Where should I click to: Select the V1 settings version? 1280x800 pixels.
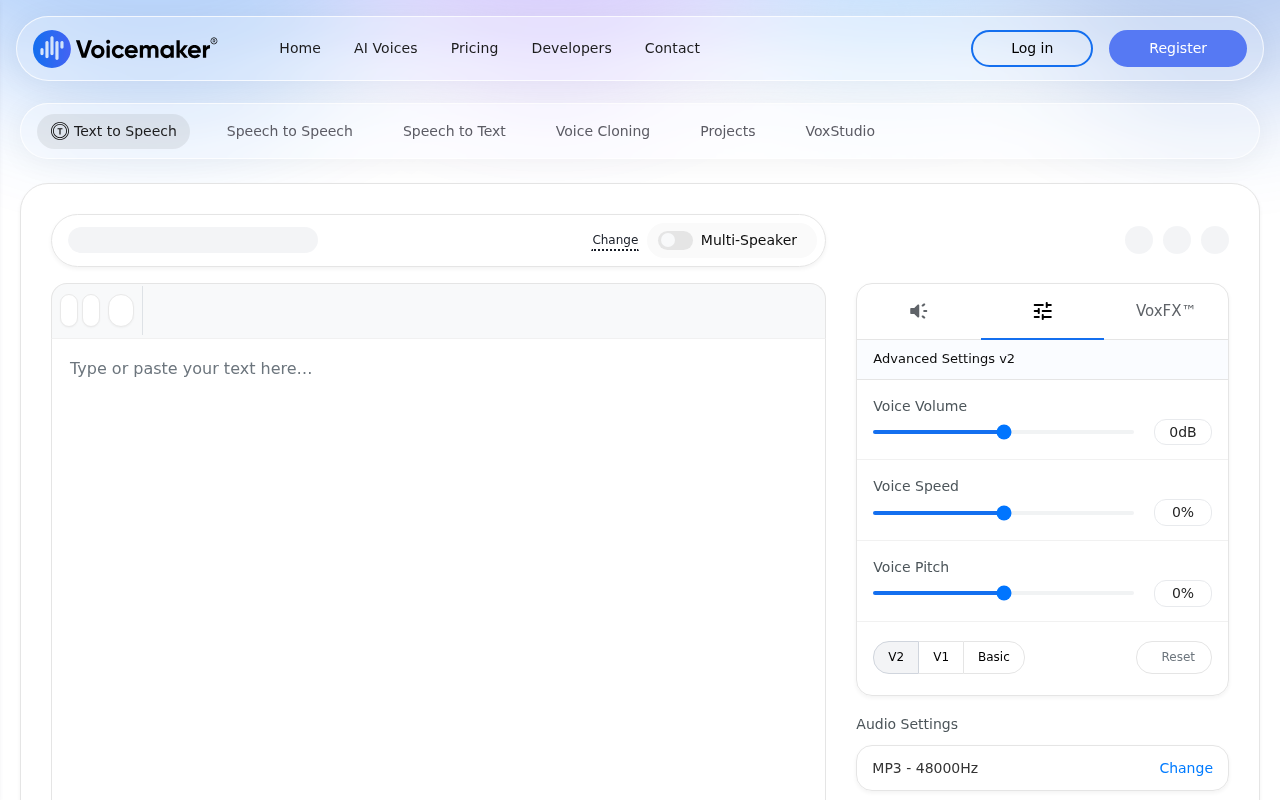[941, 657]
